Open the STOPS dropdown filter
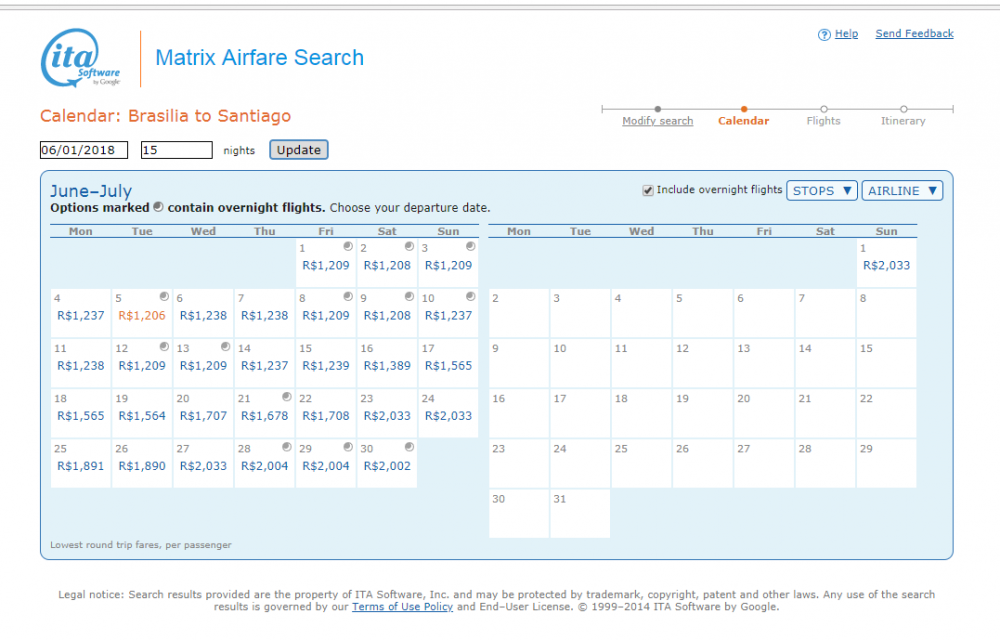The width and height of the screenshot is (1000, 640). pyautogui.click(x=822, y=190)
